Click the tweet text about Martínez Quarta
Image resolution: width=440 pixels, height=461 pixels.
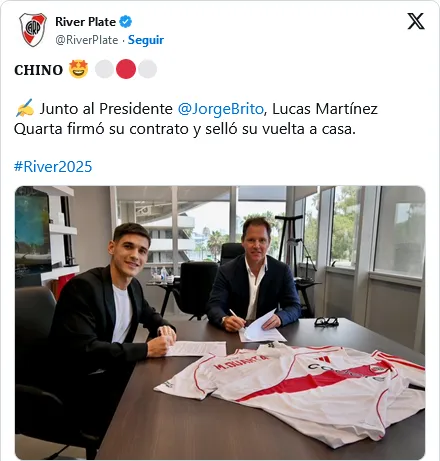pyautogui.click(x=196, y=119)
